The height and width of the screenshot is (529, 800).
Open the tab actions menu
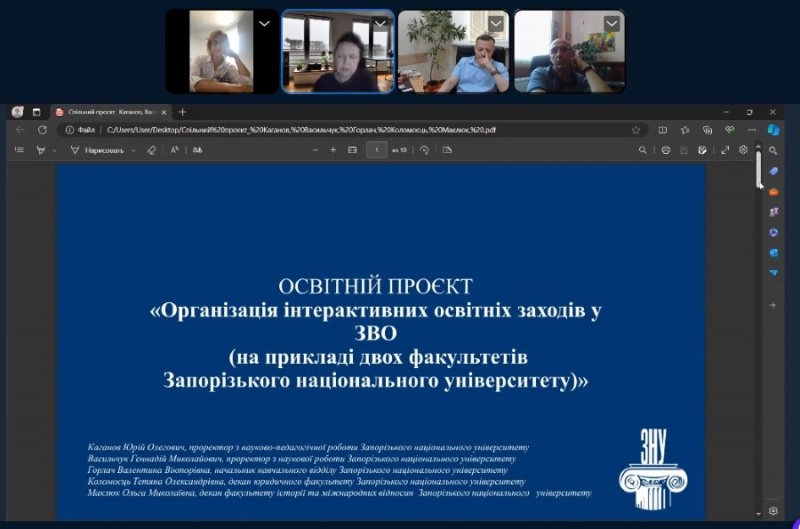point(37,112)
